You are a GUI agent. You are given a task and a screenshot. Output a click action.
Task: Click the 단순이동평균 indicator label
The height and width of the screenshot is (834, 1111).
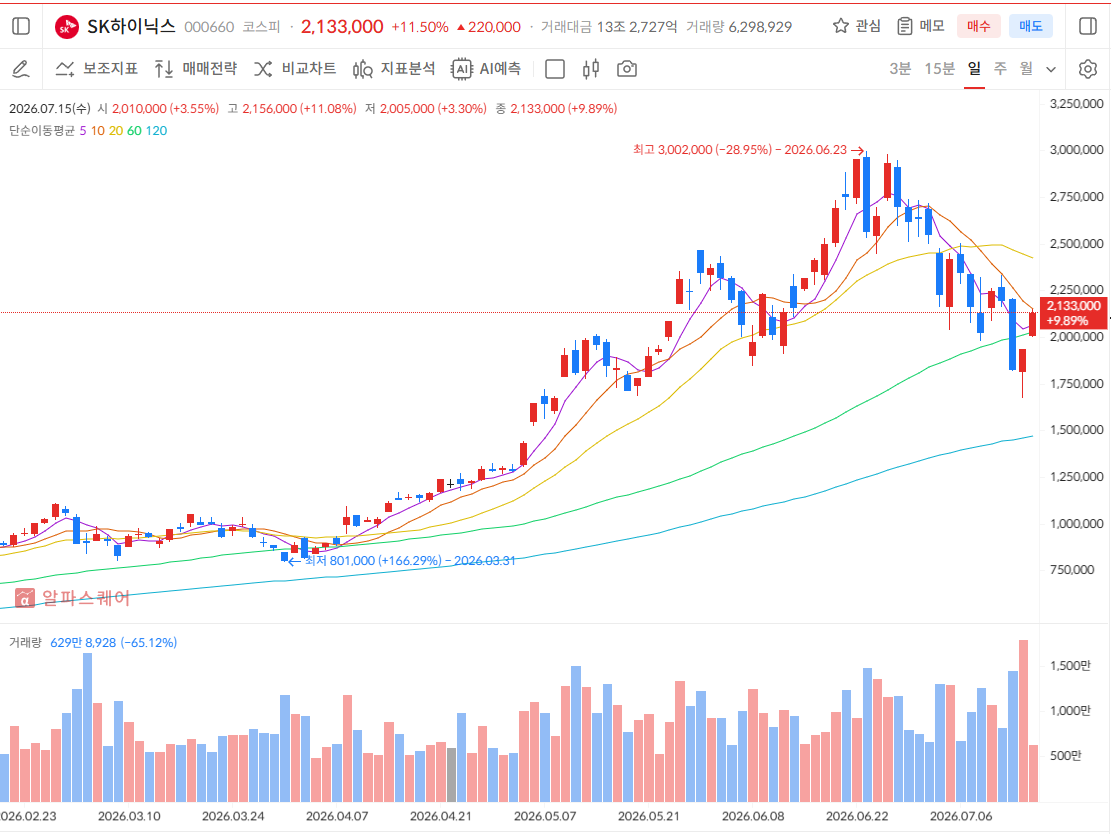click(x=42, y=130)
